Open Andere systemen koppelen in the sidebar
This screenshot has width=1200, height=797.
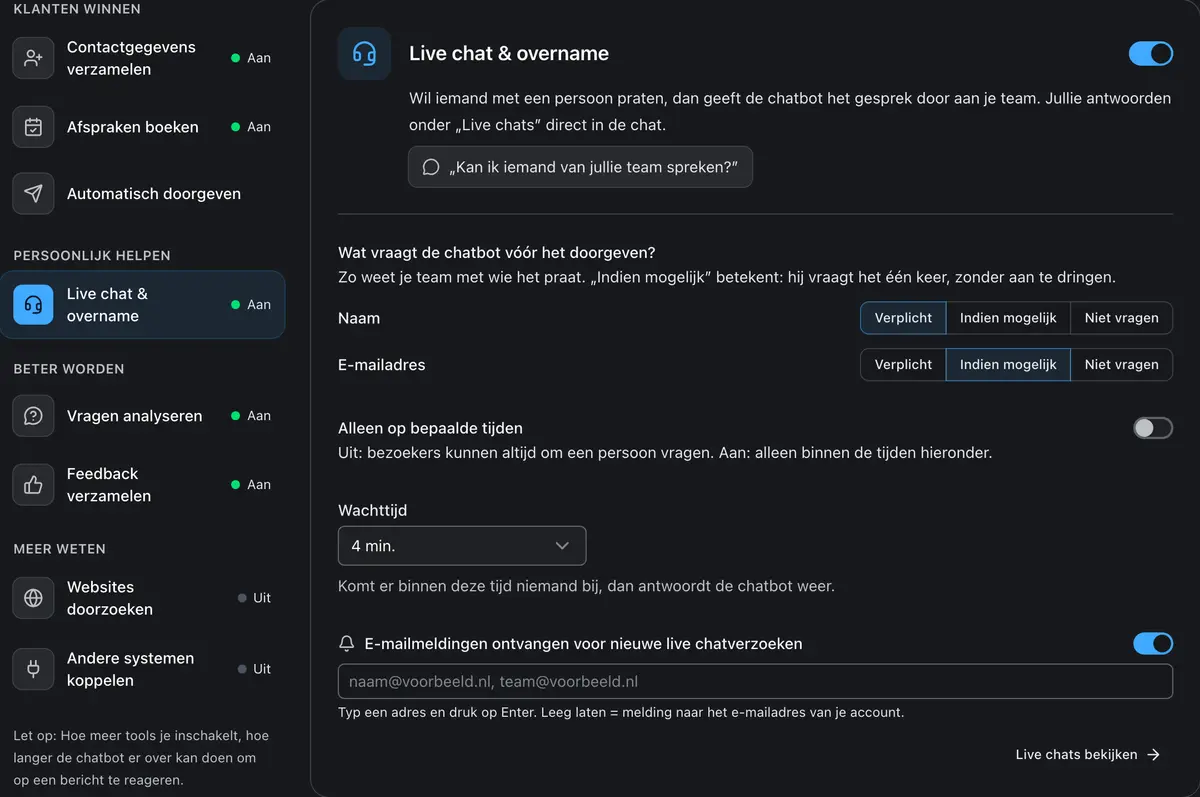point(143,669)
